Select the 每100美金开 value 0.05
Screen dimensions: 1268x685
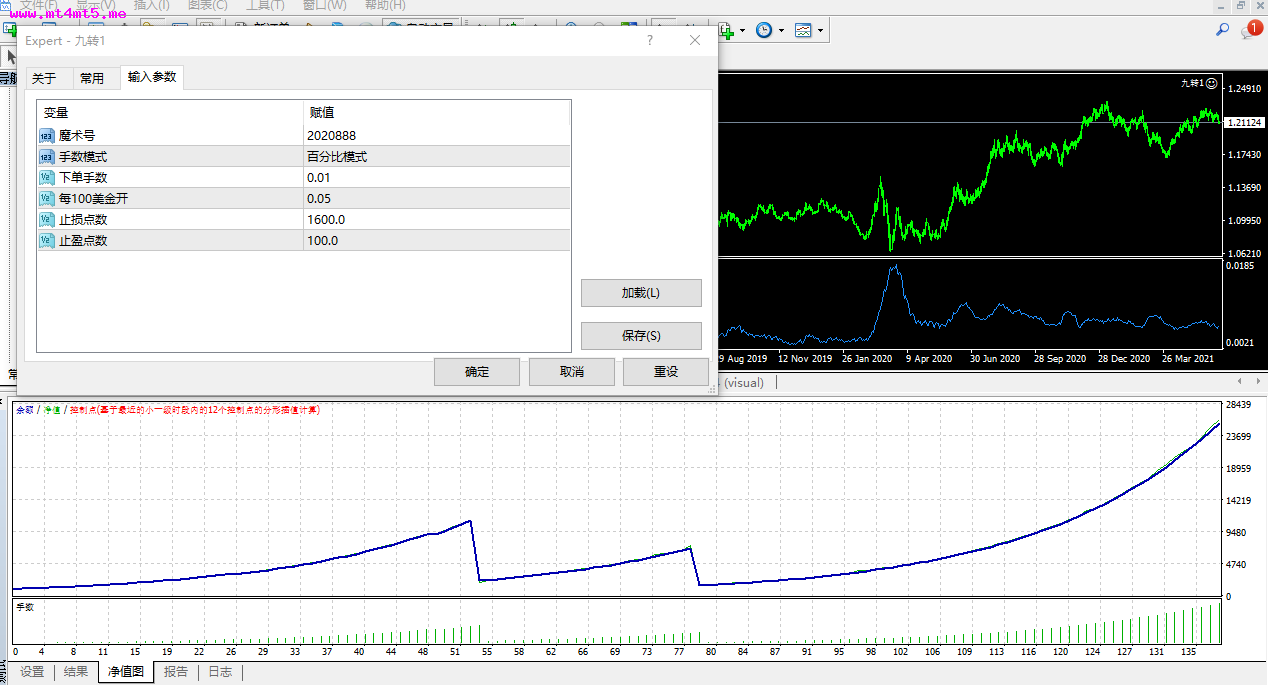click(x=437, y=198)
